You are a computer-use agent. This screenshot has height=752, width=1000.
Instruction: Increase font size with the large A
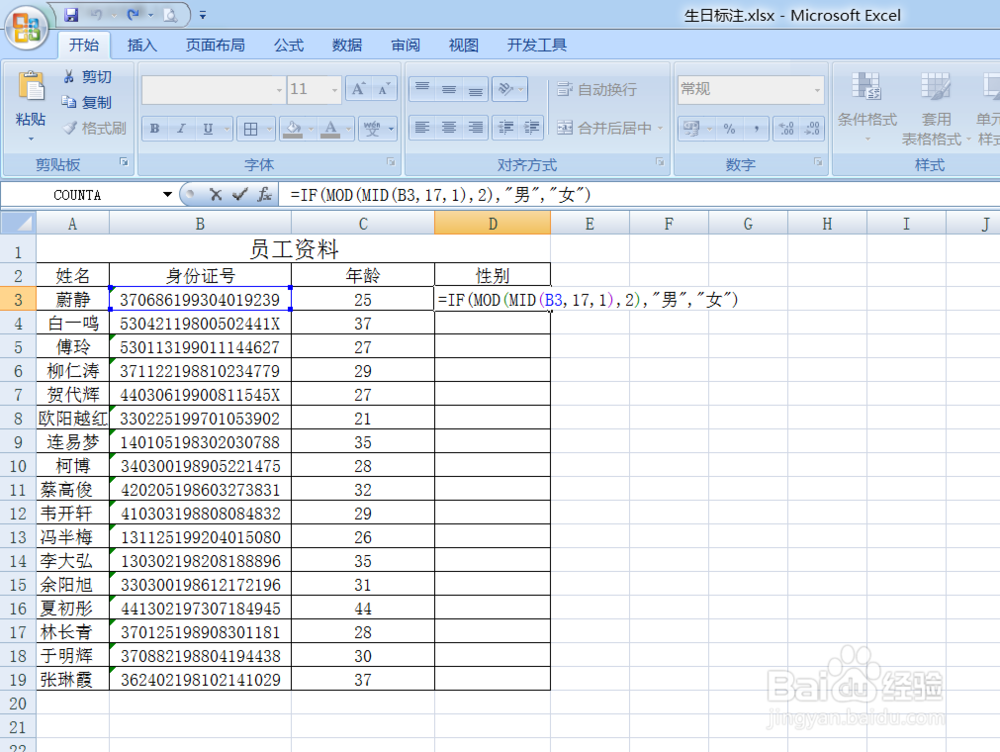point(358,89)
